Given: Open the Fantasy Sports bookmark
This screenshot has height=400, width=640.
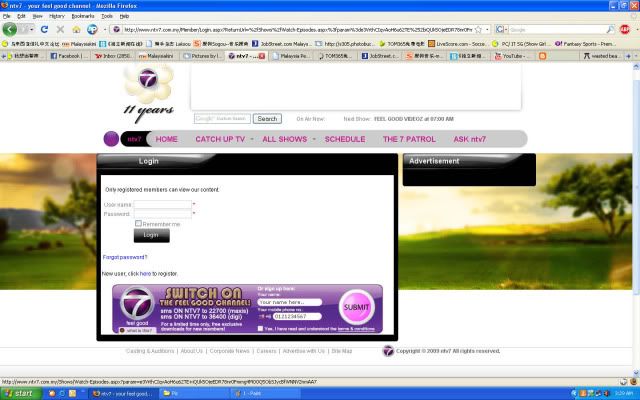Looking at the screenshot, I should tap(585, 43).
